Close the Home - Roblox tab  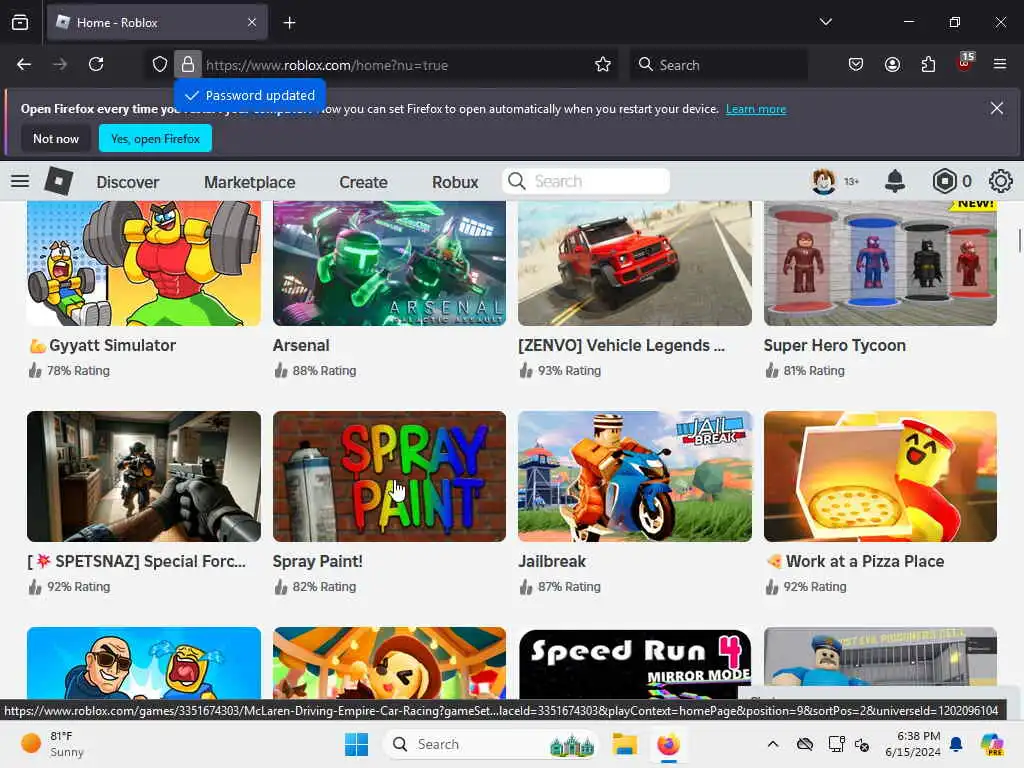252,23
